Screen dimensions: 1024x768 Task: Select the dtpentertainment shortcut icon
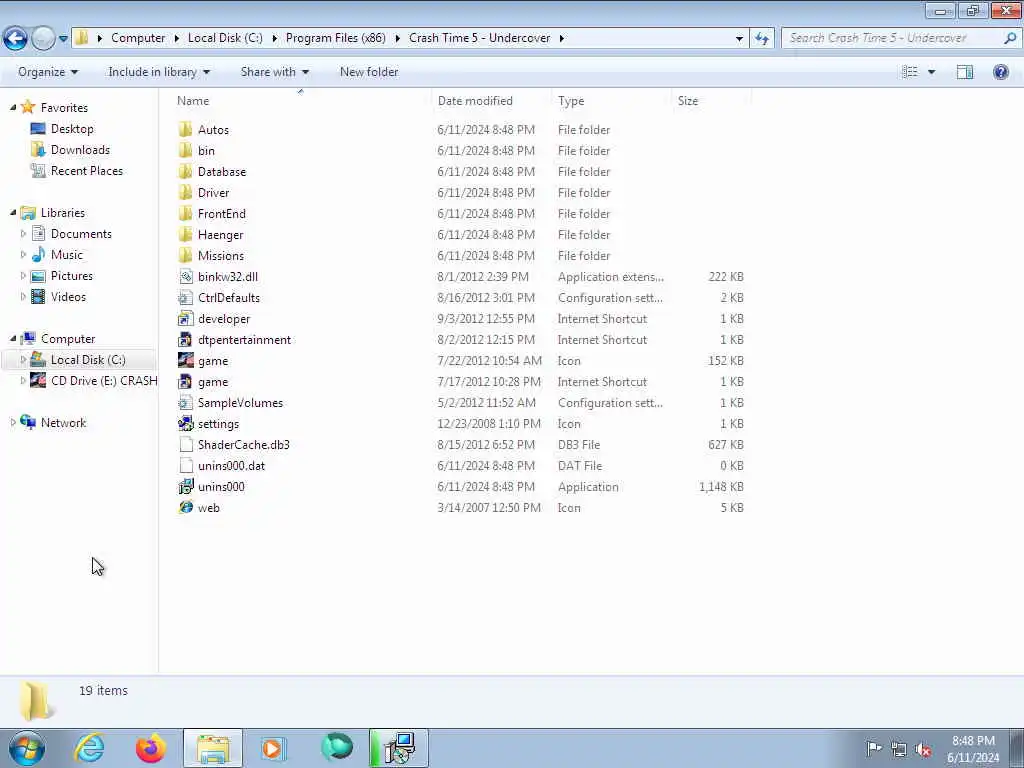point(186,340)
